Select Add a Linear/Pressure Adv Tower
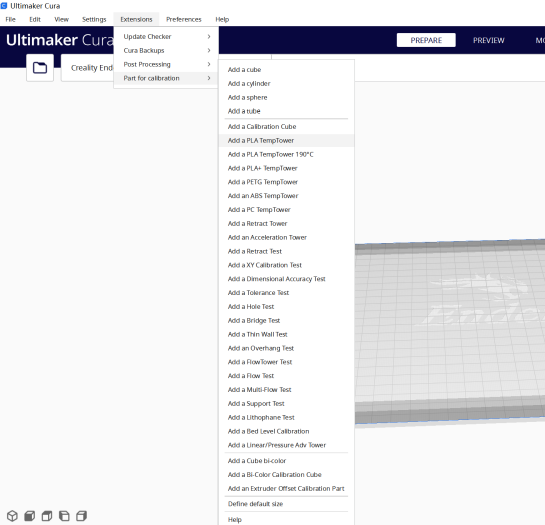Screen dimensions: 545x525 [286, 445]
